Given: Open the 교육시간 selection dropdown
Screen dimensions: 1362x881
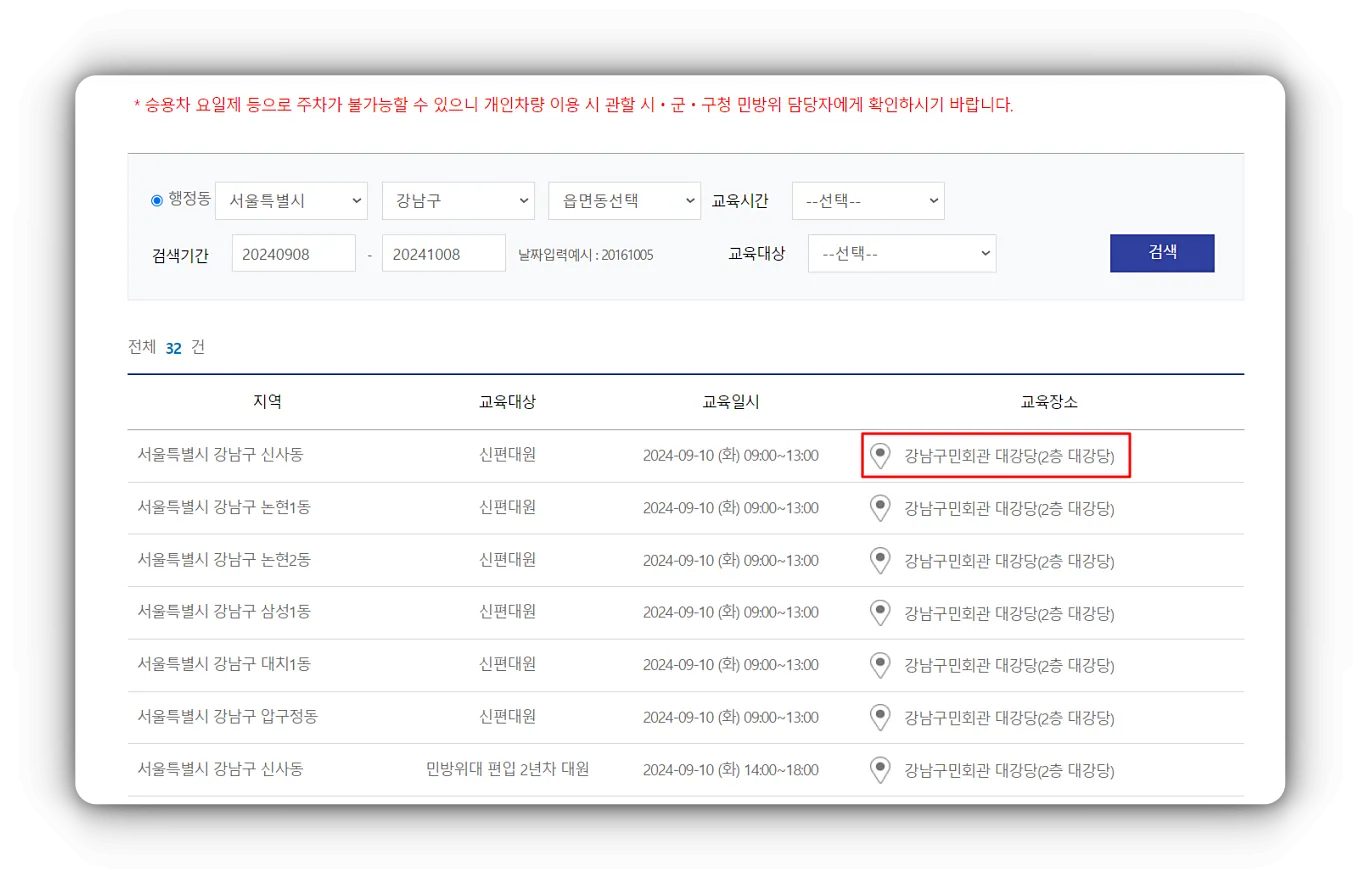Looking at the screenshot, I should tap(867, 200).
